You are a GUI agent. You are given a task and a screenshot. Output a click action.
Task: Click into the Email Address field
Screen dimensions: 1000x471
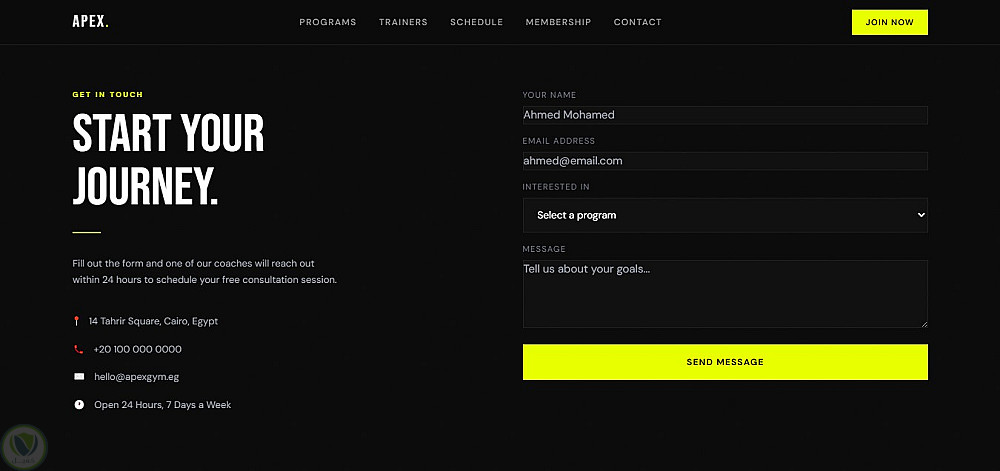coord(725,161)
